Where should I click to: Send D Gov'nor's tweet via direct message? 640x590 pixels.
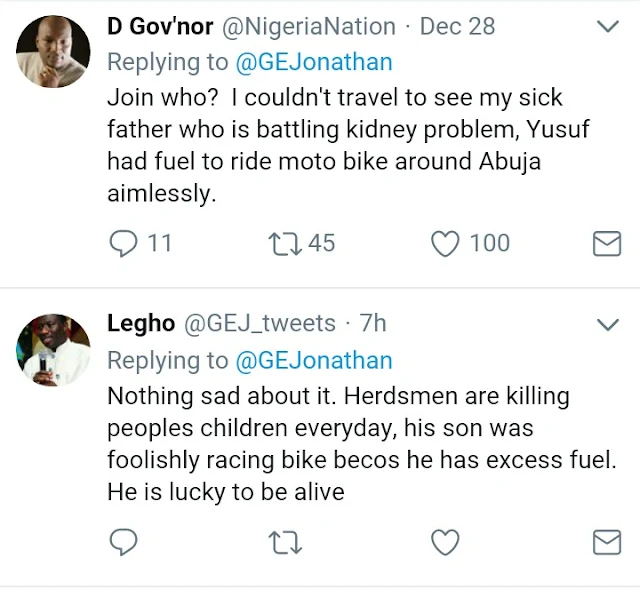pos(607,243)
